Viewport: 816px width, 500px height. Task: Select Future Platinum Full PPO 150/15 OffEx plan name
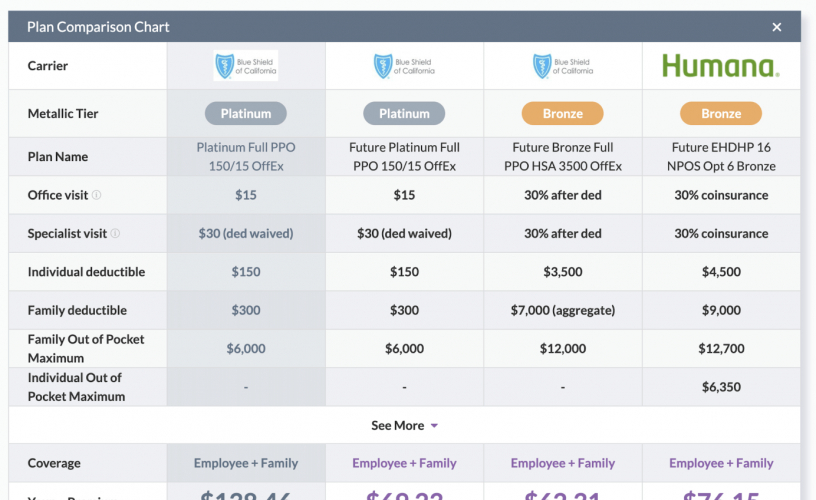(x=404, y=157)
